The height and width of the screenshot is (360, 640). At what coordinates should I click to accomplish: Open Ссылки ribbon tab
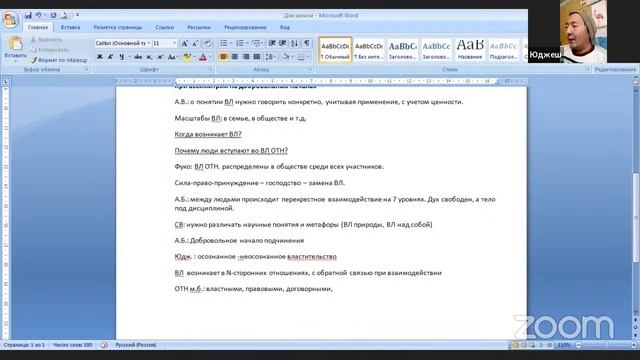click(x=165, y=27)
